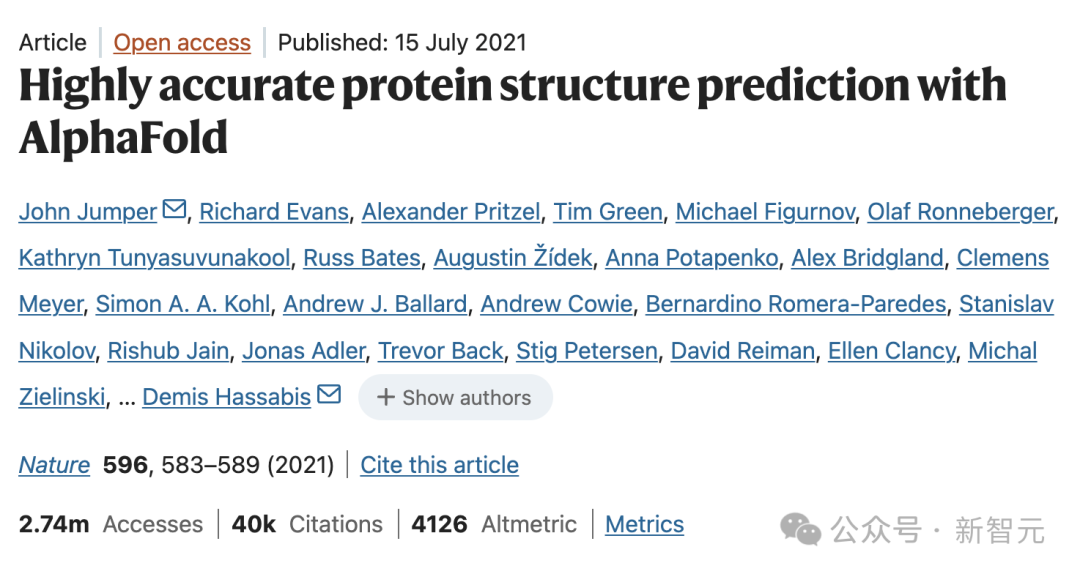
Task: Click author link Olaf Ronneberger
Action: pyautogui.click(x=960, y=212)
